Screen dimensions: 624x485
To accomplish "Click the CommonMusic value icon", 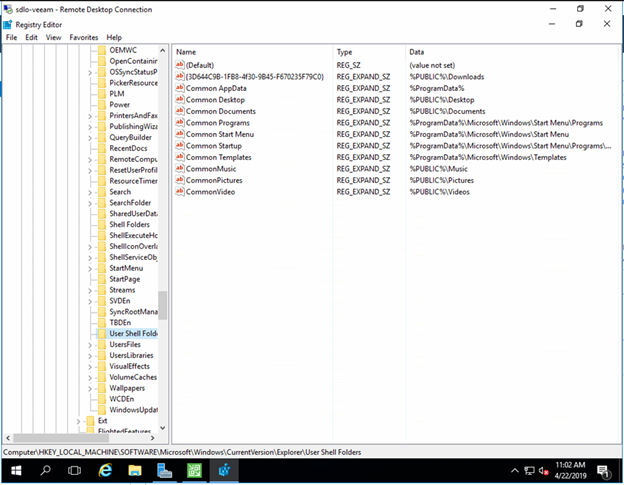I will [180, 169].
